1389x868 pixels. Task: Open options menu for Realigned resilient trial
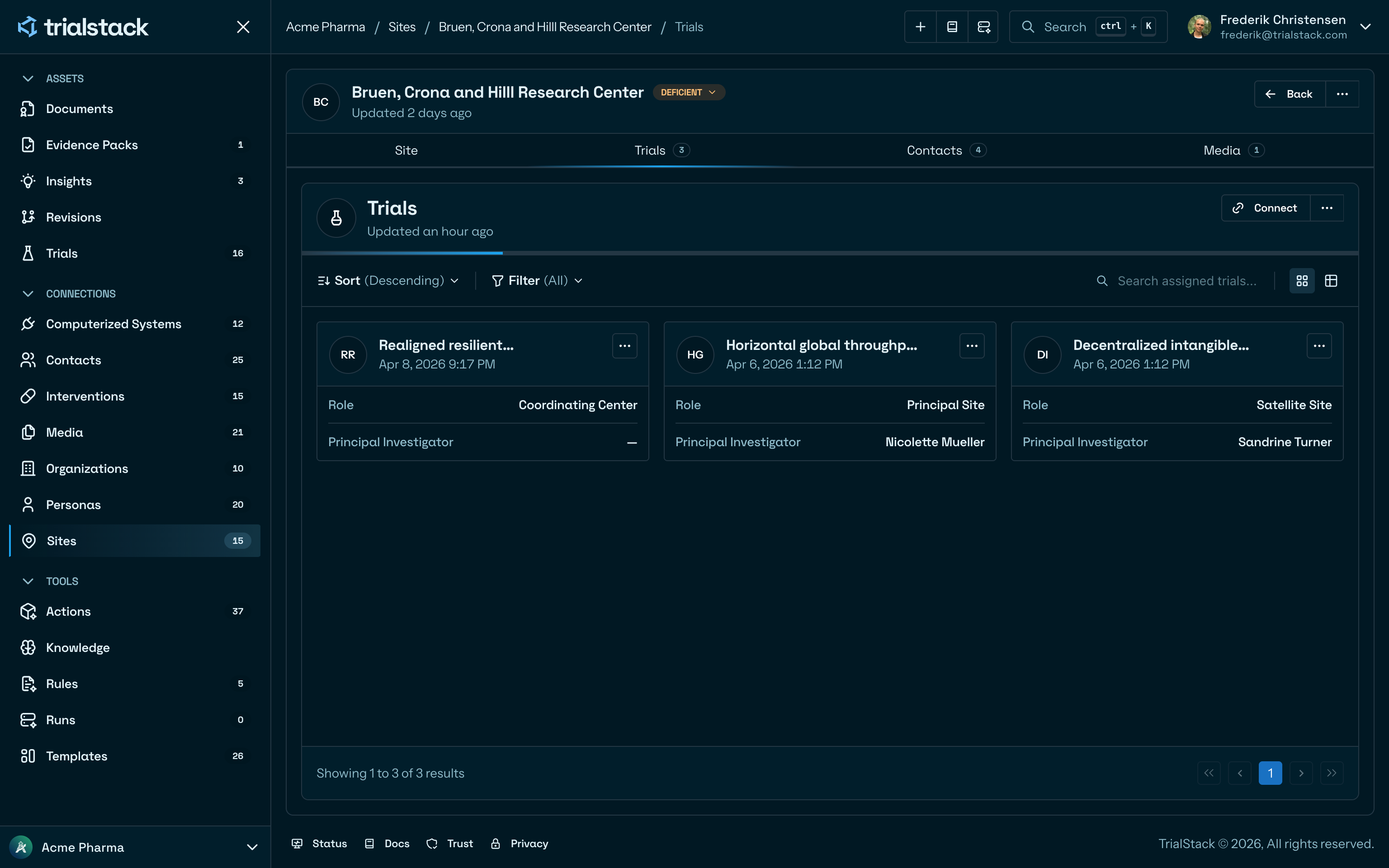click(x=624, y=345)
